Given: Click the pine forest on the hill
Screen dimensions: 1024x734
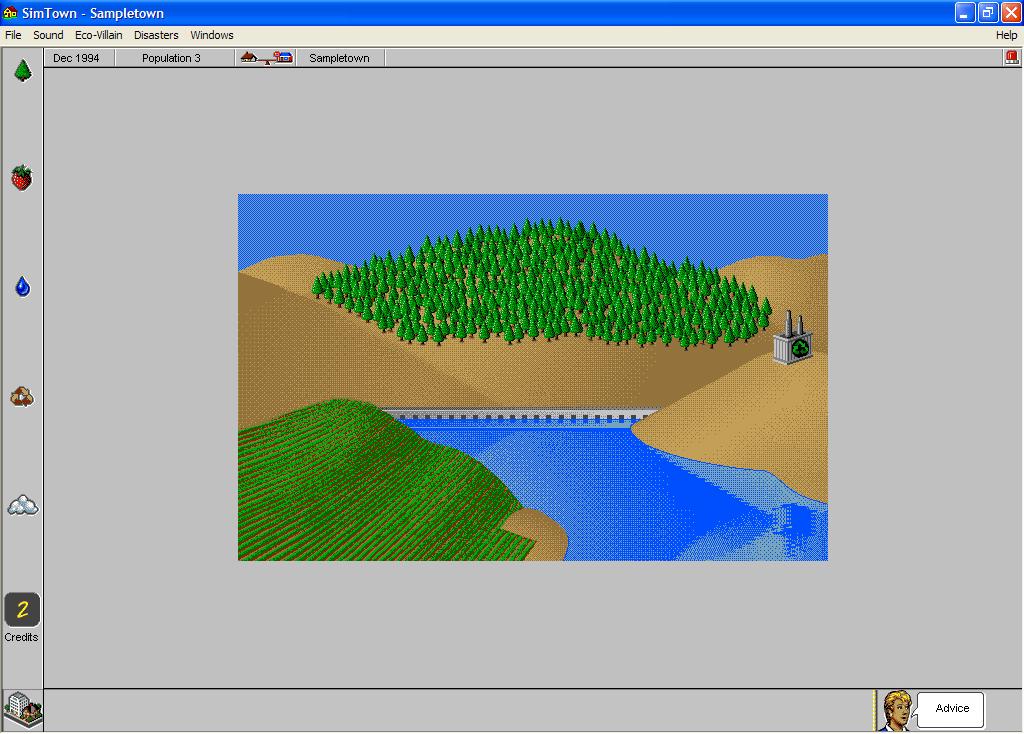Looking at the screenshot, I should coord(541,283).
